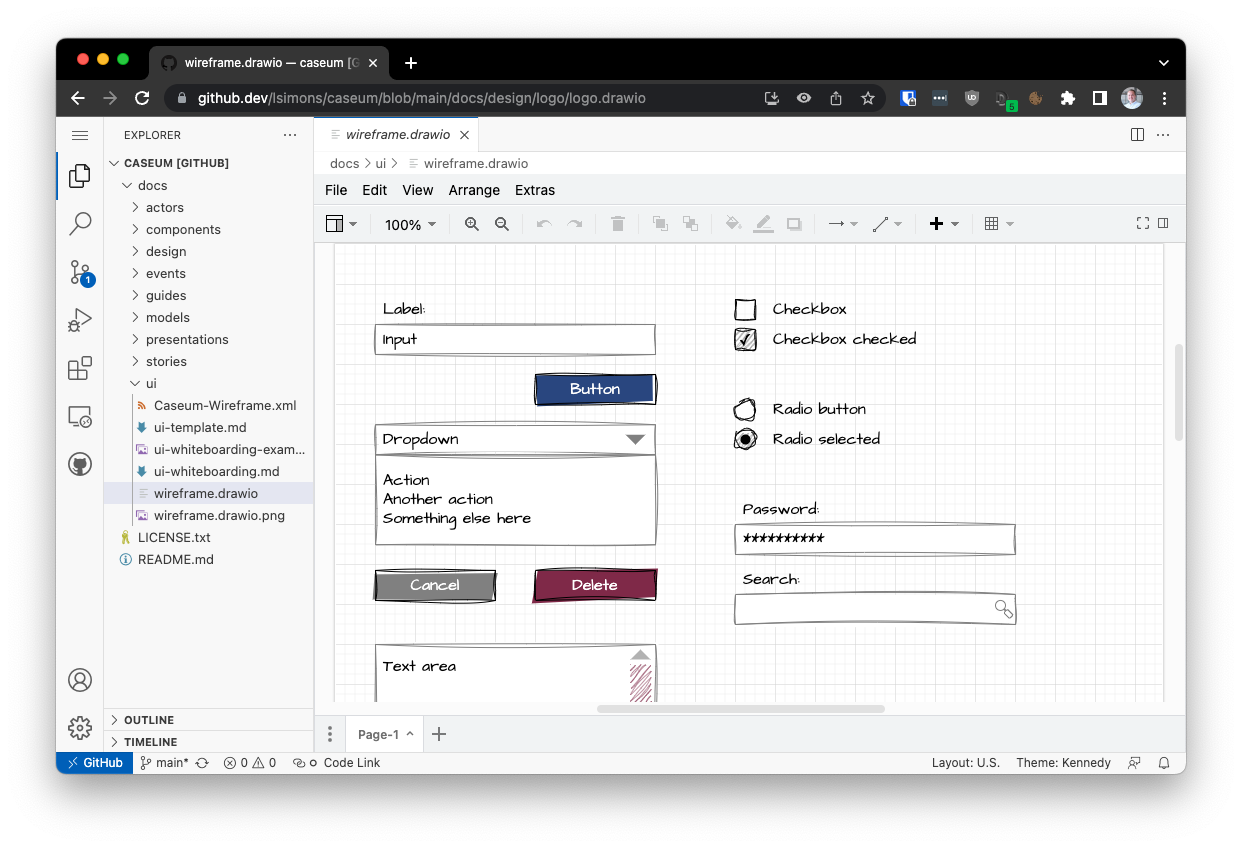Open the Extensions view
This screenshot has width=1242, height=848.
pos(80,368)
